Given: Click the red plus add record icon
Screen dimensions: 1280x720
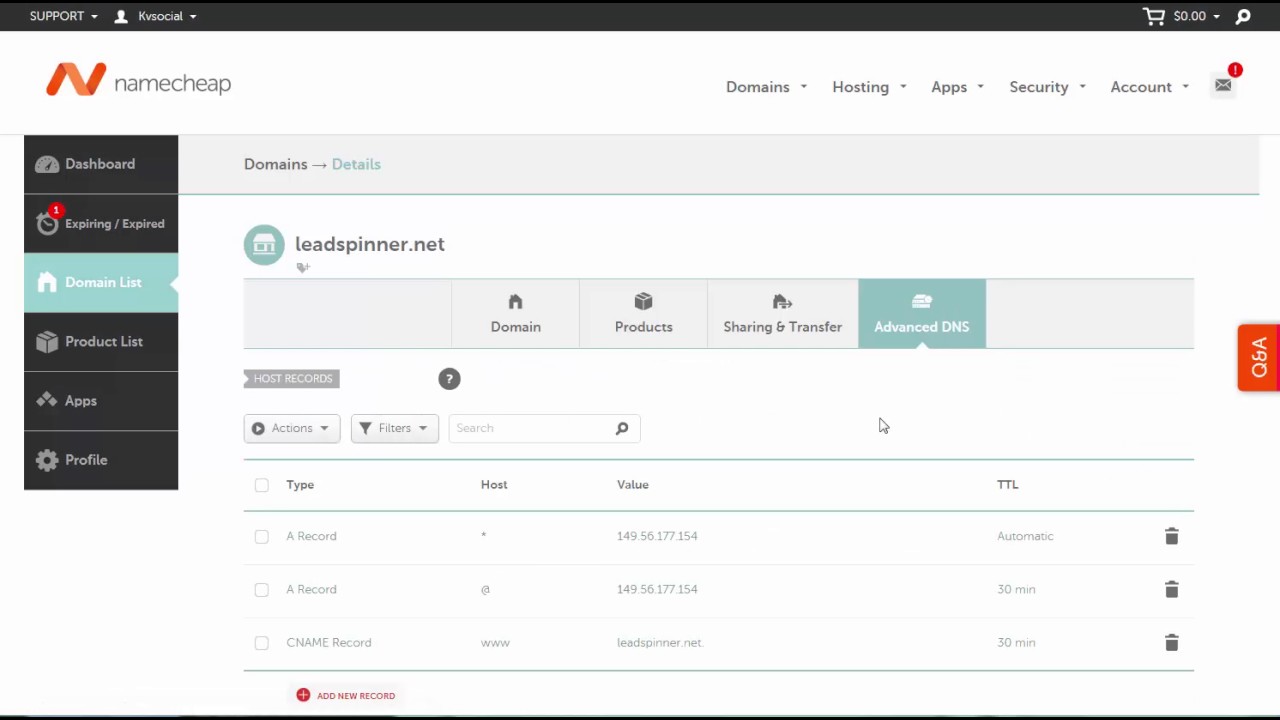Looking at the screenshot, I should (303, 695).
